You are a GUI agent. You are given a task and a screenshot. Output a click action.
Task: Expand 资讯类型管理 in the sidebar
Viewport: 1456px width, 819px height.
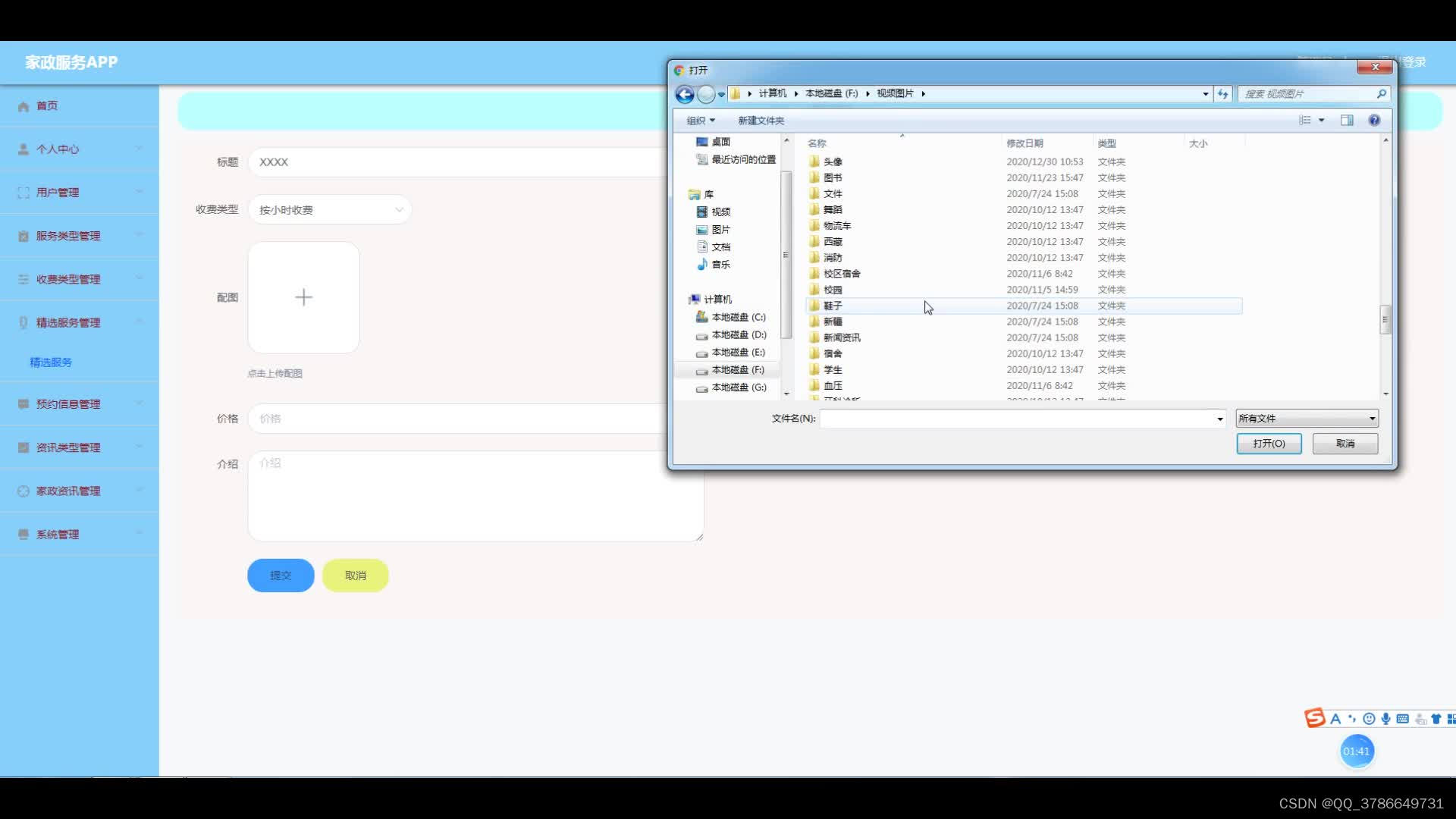80,447
